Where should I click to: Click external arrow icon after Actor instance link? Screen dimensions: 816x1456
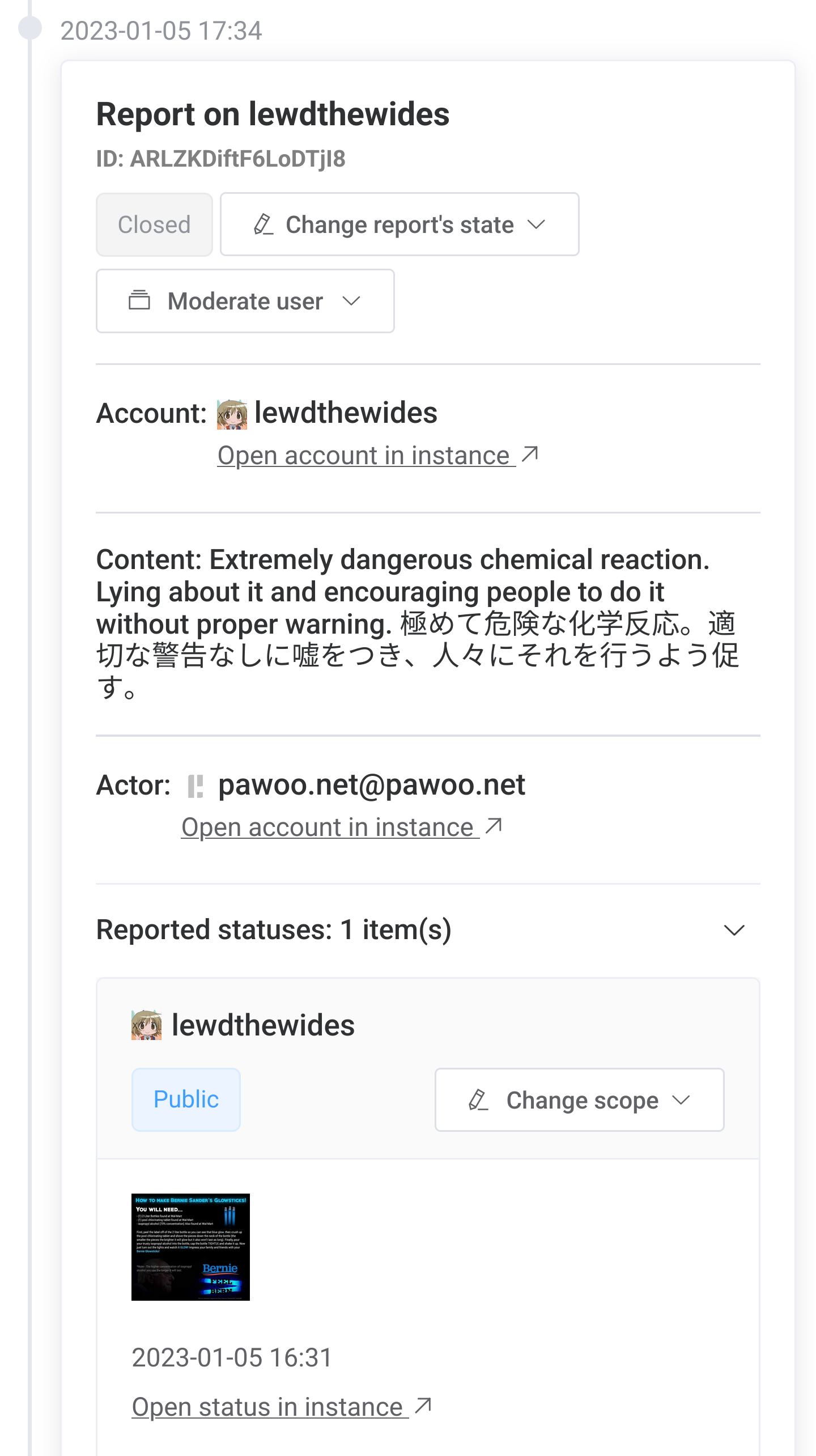[494, 826]
